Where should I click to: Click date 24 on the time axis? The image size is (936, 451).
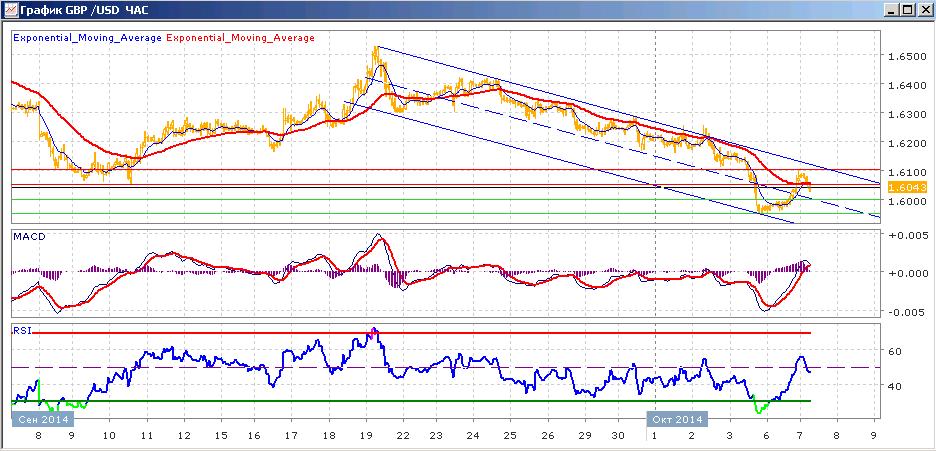[475, 435]
